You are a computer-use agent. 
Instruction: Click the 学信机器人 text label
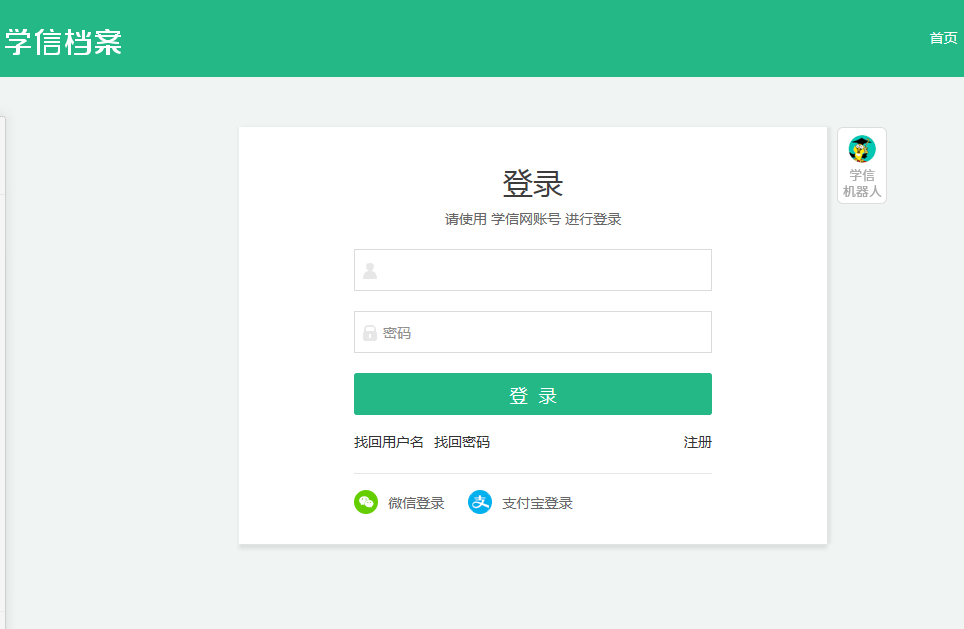[x=861, y=183]
